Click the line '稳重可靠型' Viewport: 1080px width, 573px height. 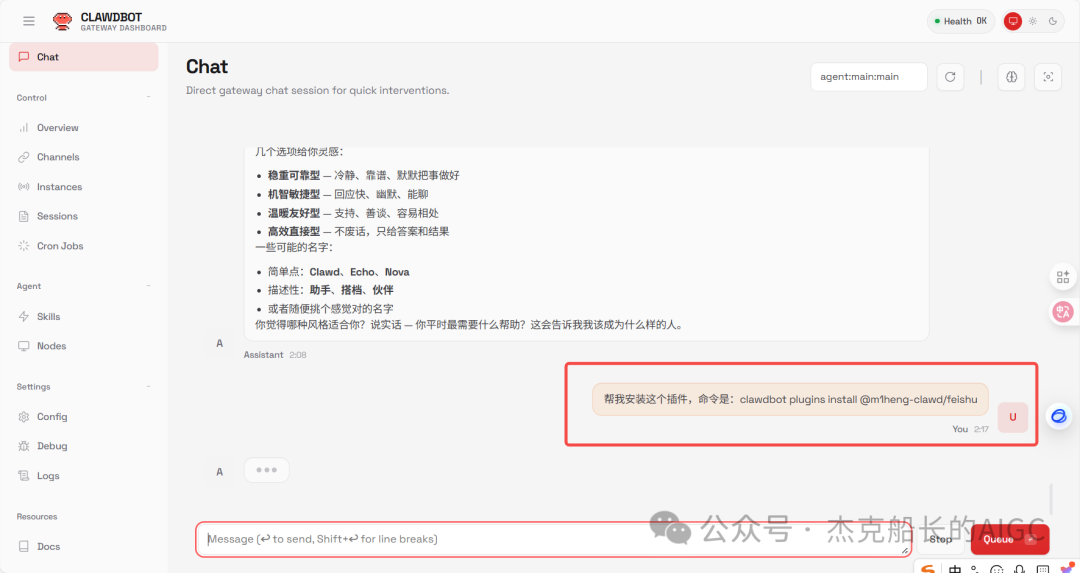363,176
